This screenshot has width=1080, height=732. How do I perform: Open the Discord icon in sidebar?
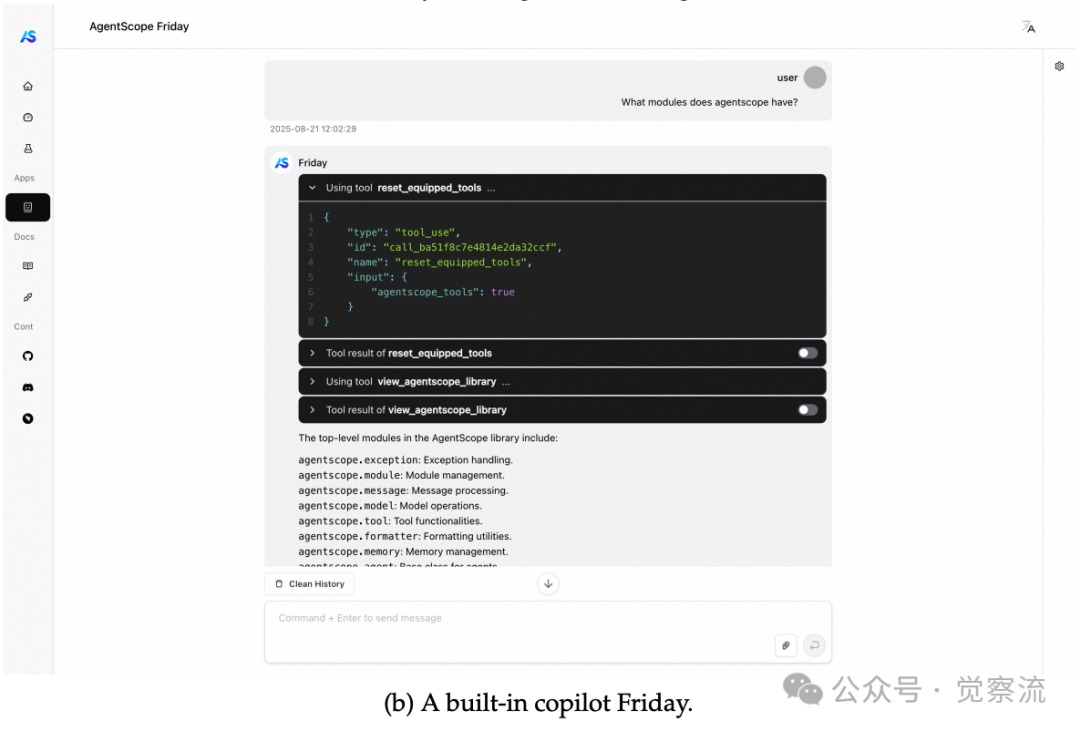click(x=28, y=387)
